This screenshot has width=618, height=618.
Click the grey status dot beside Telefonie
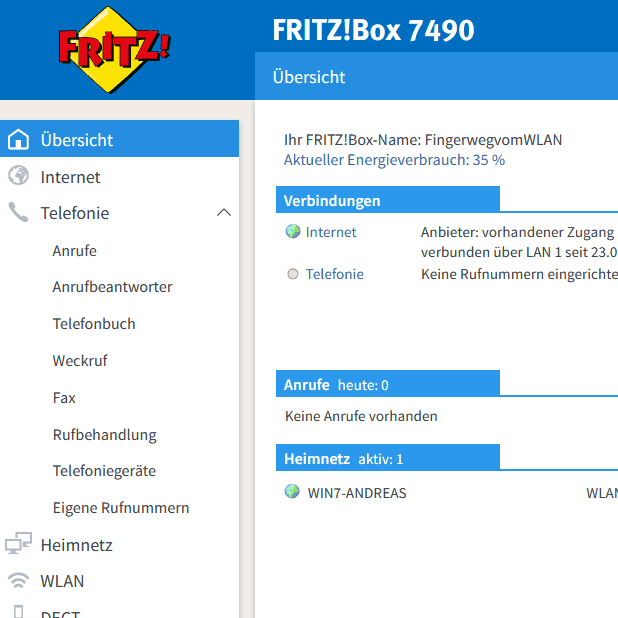click(293, 274)
